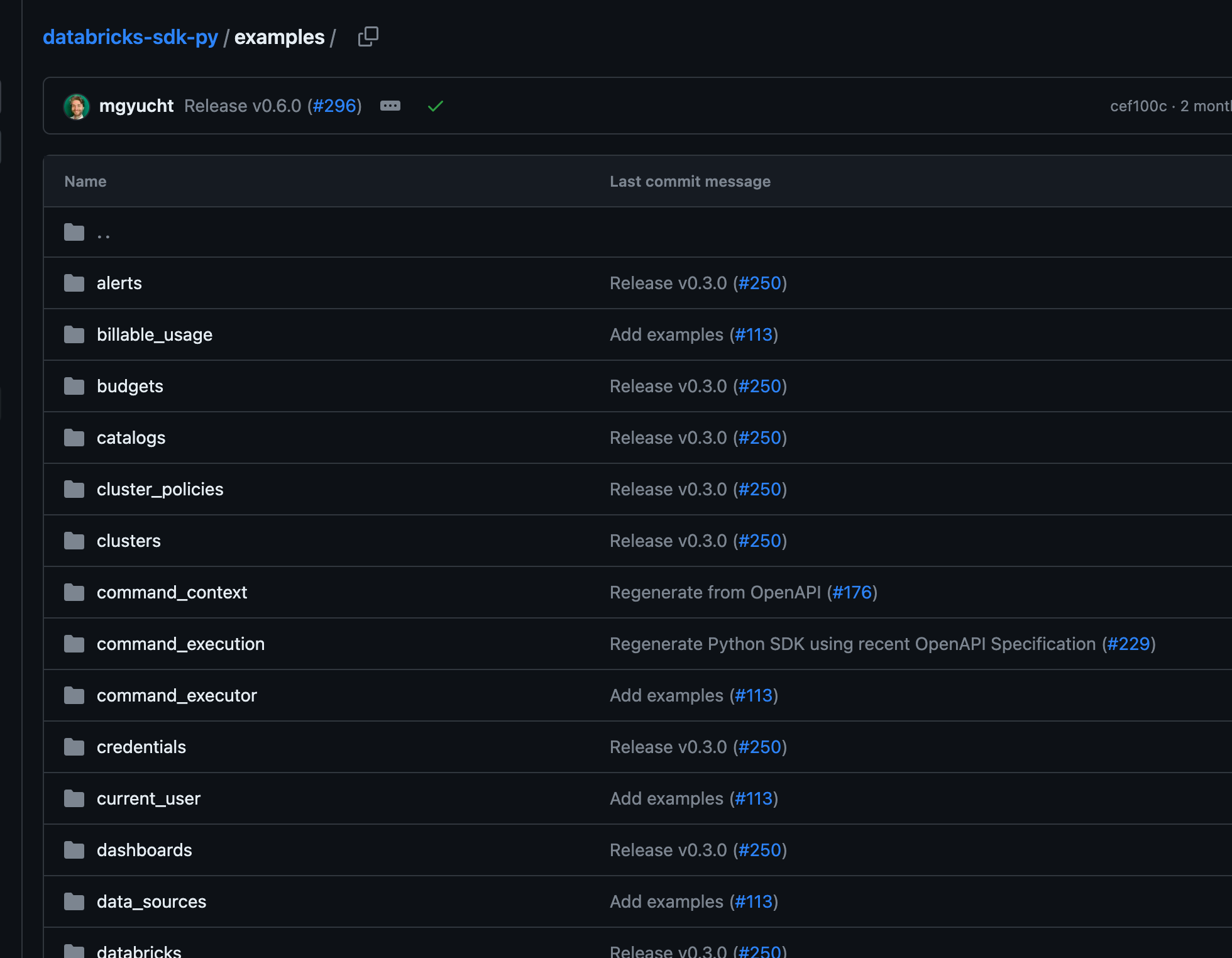Open Add examples message in billable_usage row
The width and height of the screenshot is (1232, 958).
666,334
